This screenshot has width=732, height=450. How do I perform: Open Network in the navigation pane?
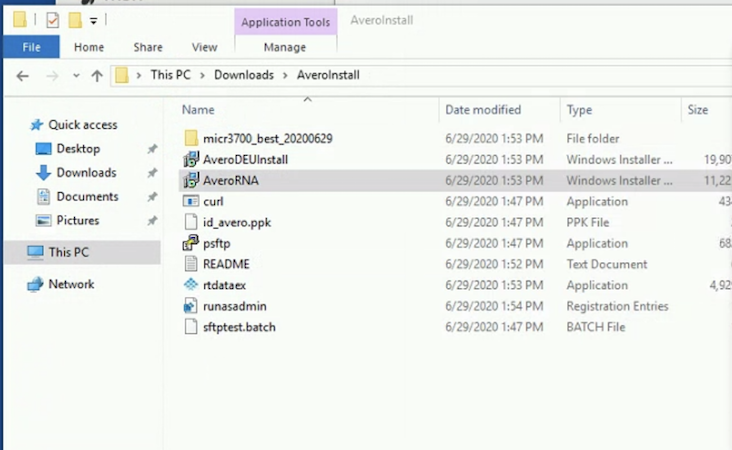coord(71,284)
